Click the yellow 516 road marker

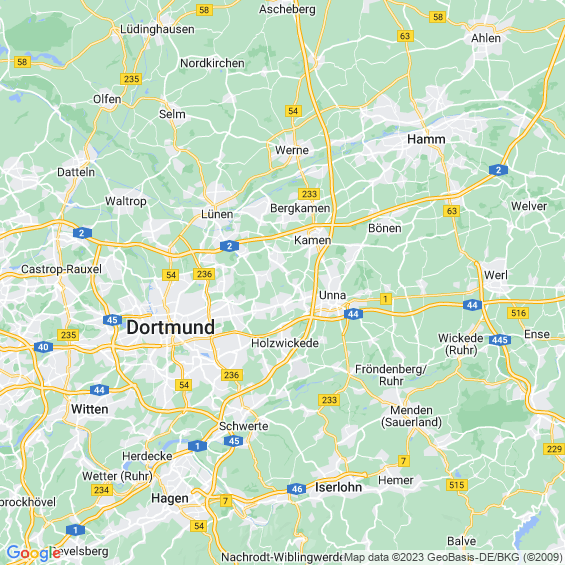click(518, 313)
